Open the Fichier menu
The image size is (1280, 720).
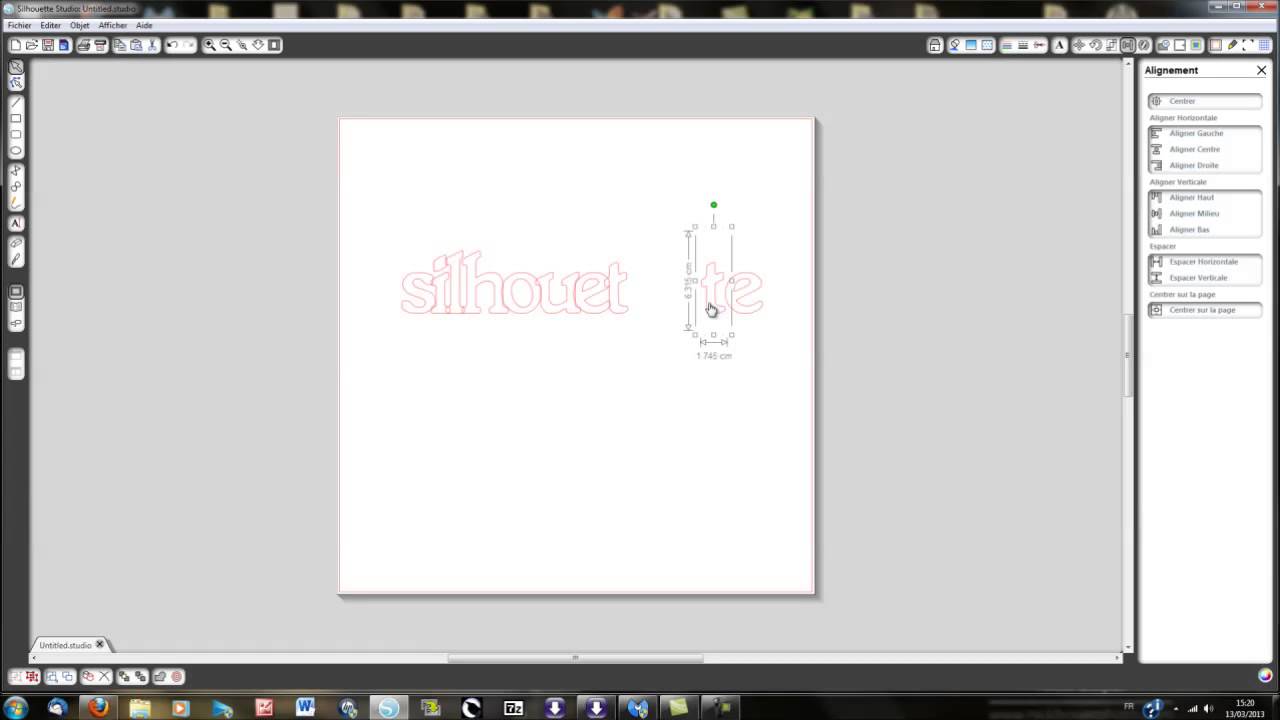(x=19, y=25)
